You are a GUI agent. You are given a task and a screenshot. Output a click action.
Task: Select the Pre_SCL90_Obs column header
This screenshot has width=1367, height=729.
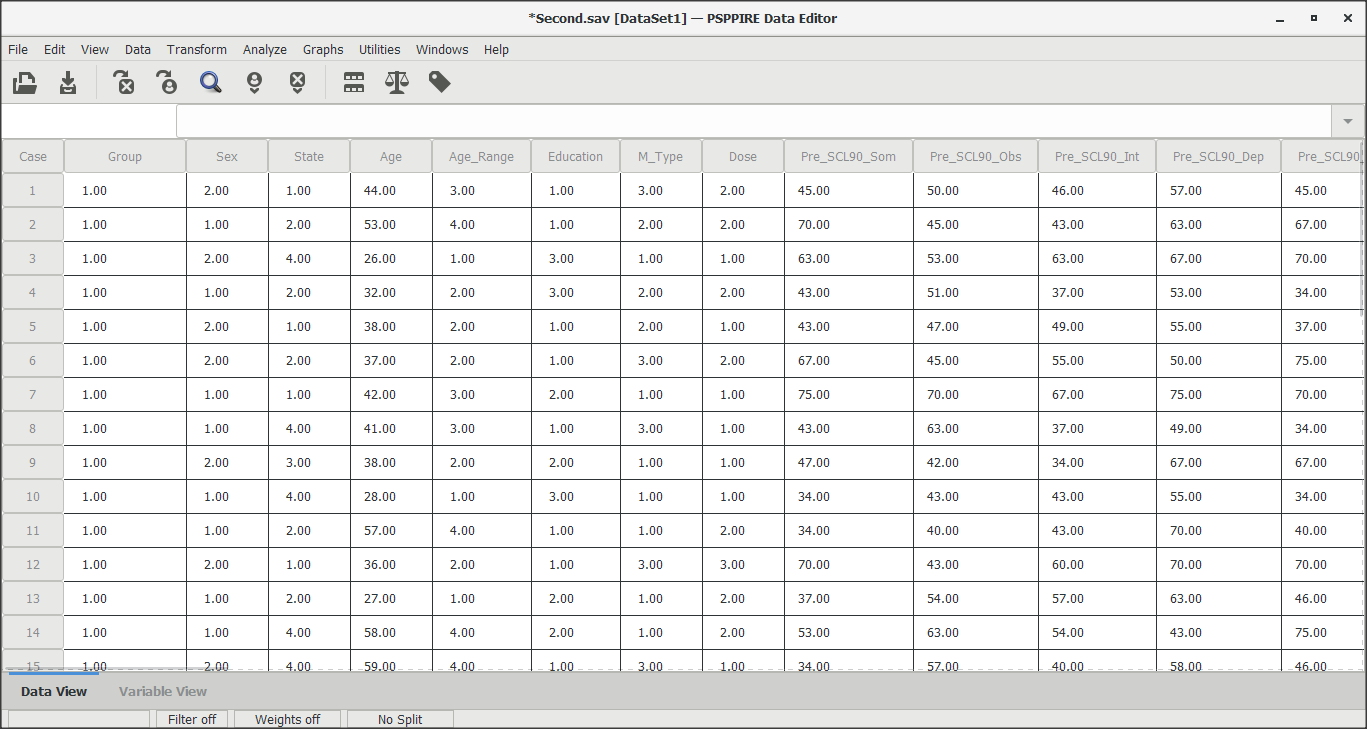[976, 156]
